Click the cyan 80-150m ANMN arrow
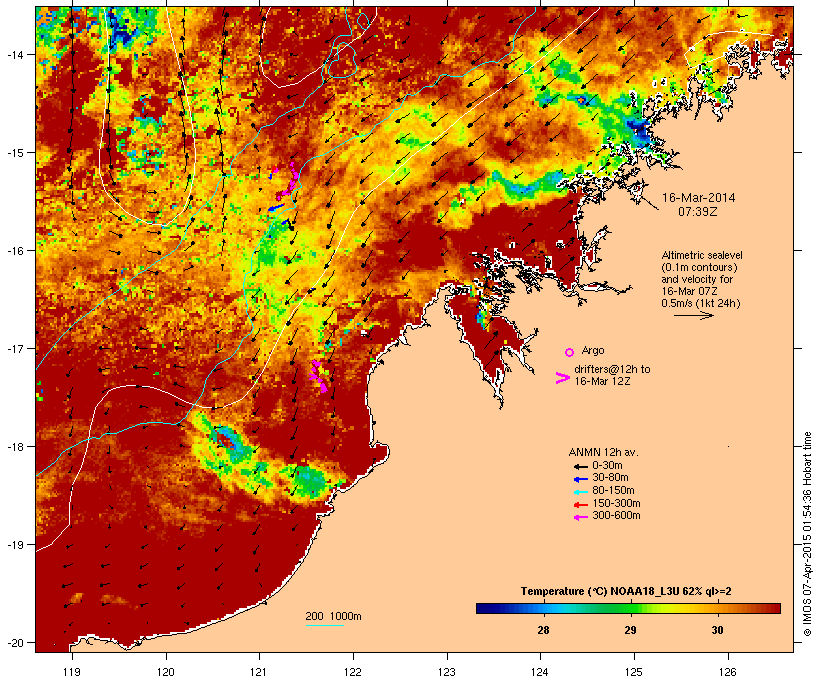The image size is (820, 680). click(x=580, y=492)
